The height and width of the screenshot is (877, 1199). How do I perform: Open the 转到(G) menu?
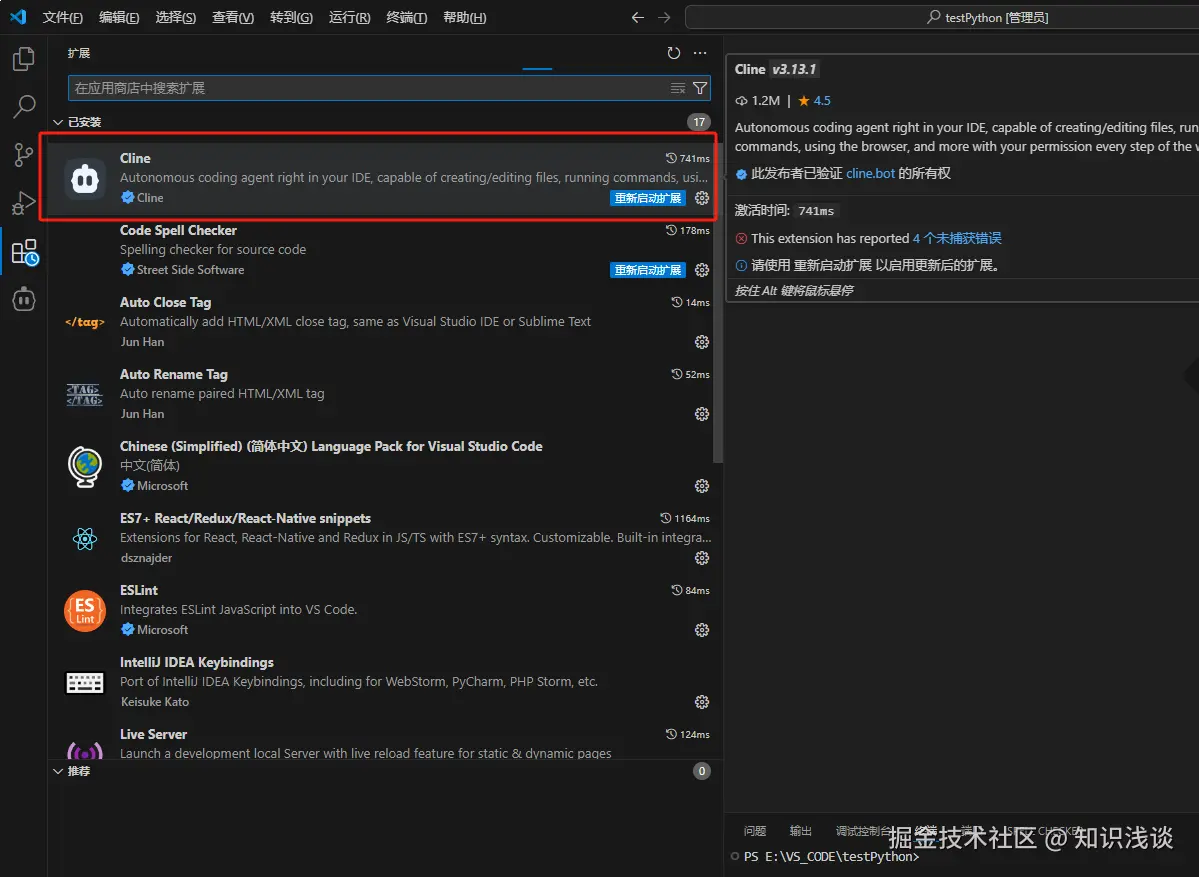(291, 17)
